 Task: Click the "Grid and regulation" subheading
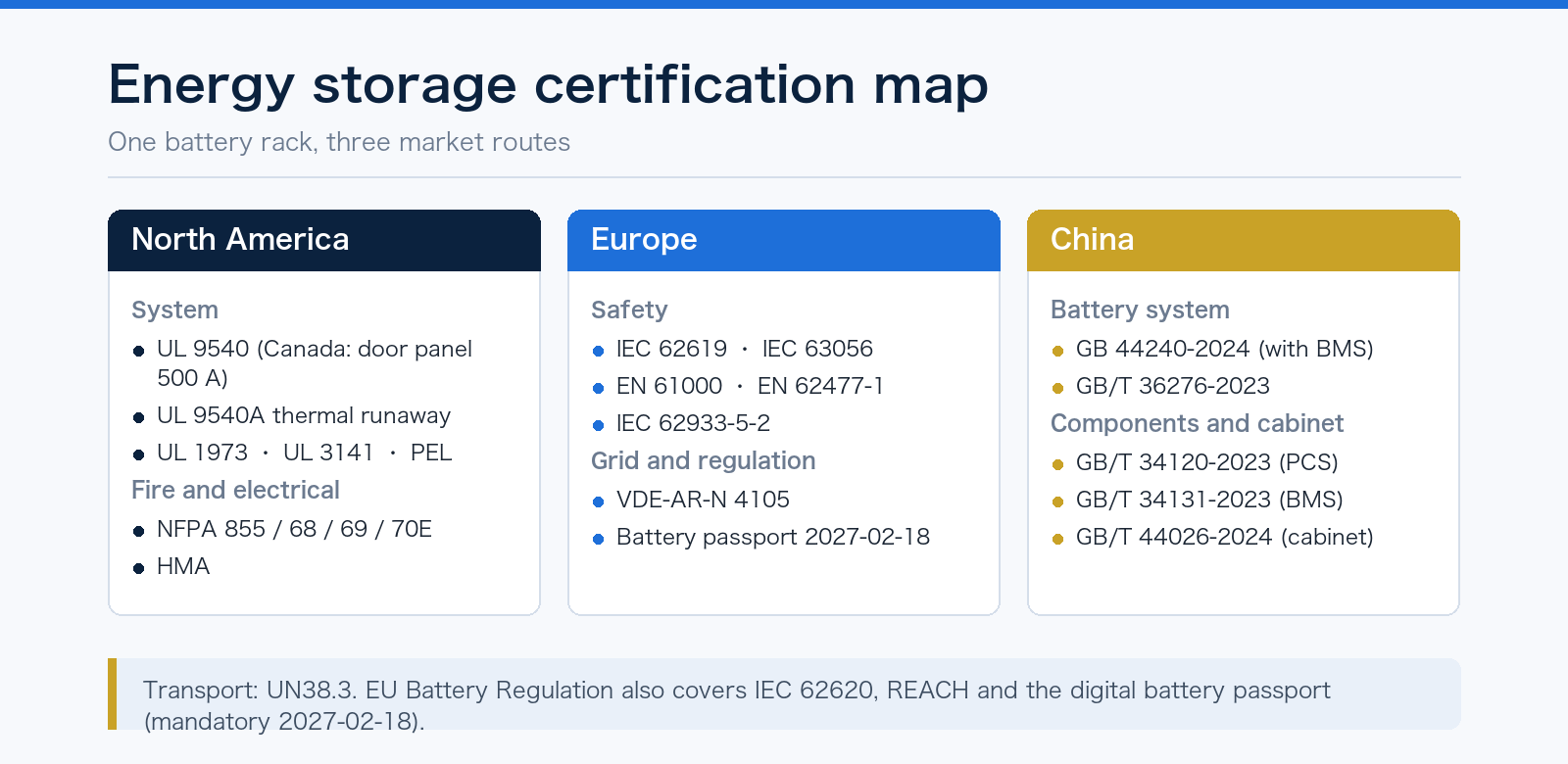tap(704, 460)
